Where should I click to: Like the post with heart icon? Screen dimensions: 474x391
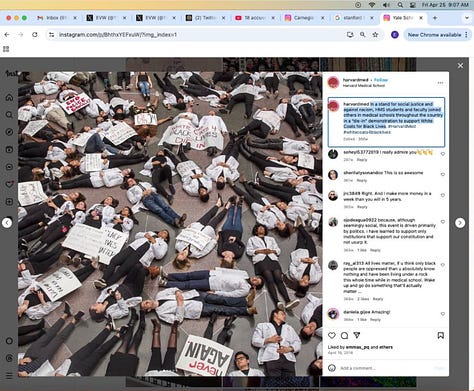(332, 335)
